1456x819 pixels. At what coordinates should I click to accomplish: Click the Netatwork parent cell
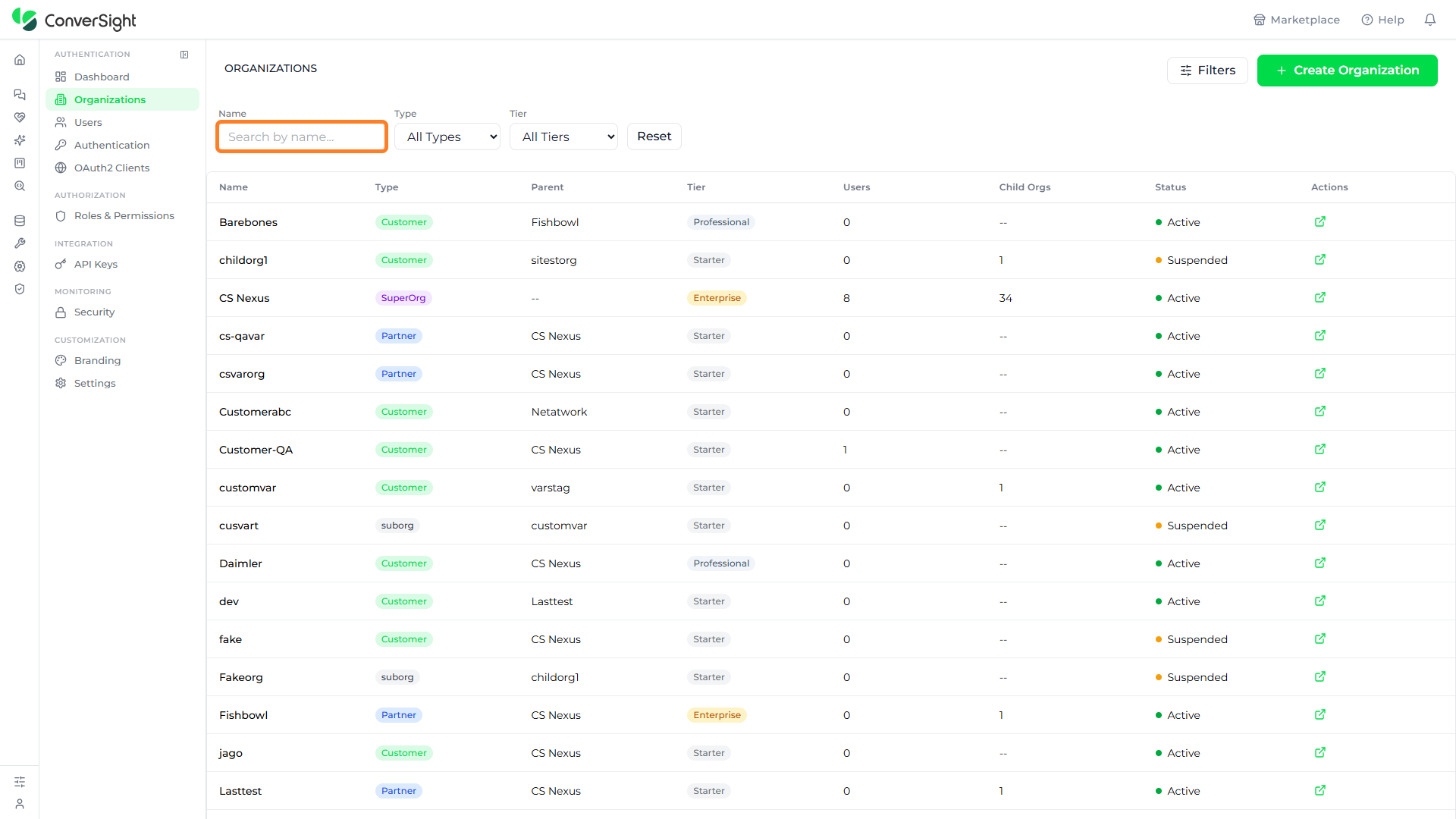coord(559,412)
